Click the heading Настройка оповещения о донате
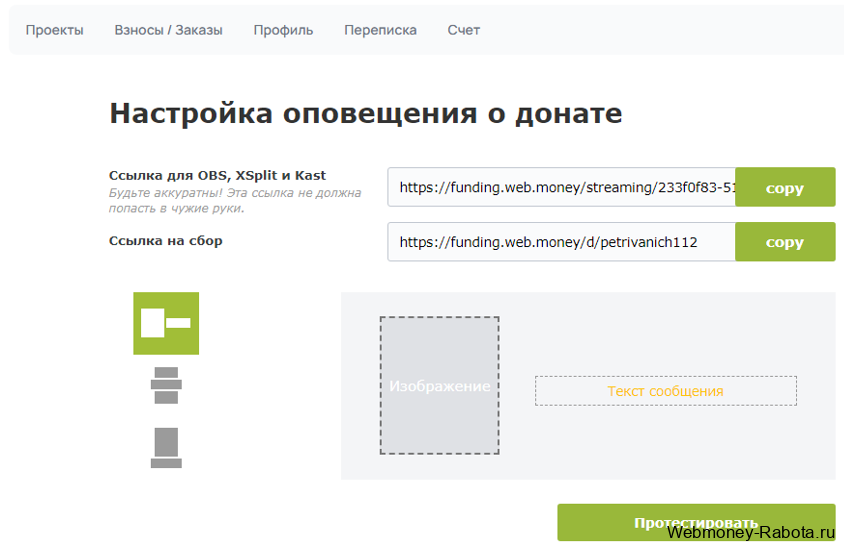Viewport: 844px width, 550px height. [x=365, y=113]
